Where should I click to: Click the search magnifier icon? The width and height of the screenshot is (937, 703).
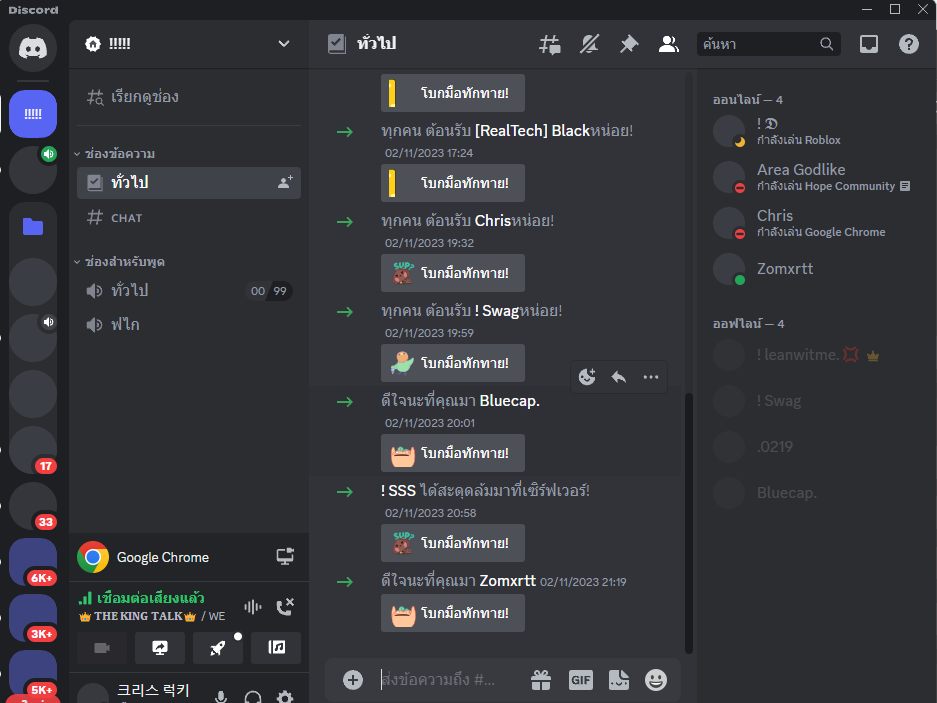click(826, 44)
